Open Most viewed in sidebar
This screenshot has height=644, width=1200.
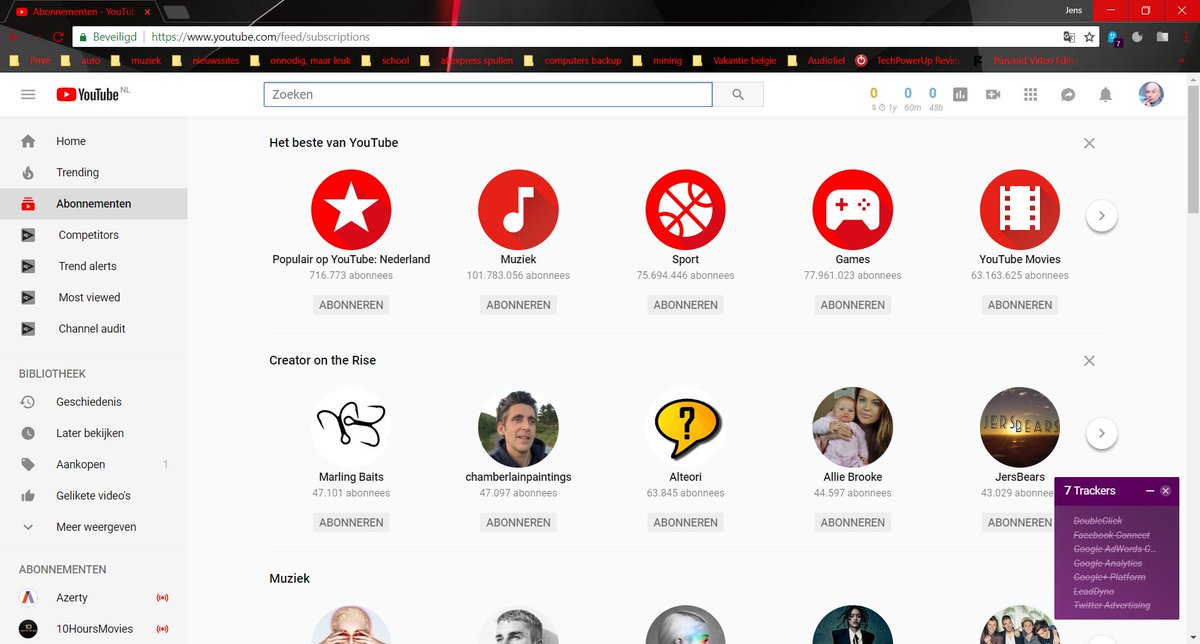93,297
